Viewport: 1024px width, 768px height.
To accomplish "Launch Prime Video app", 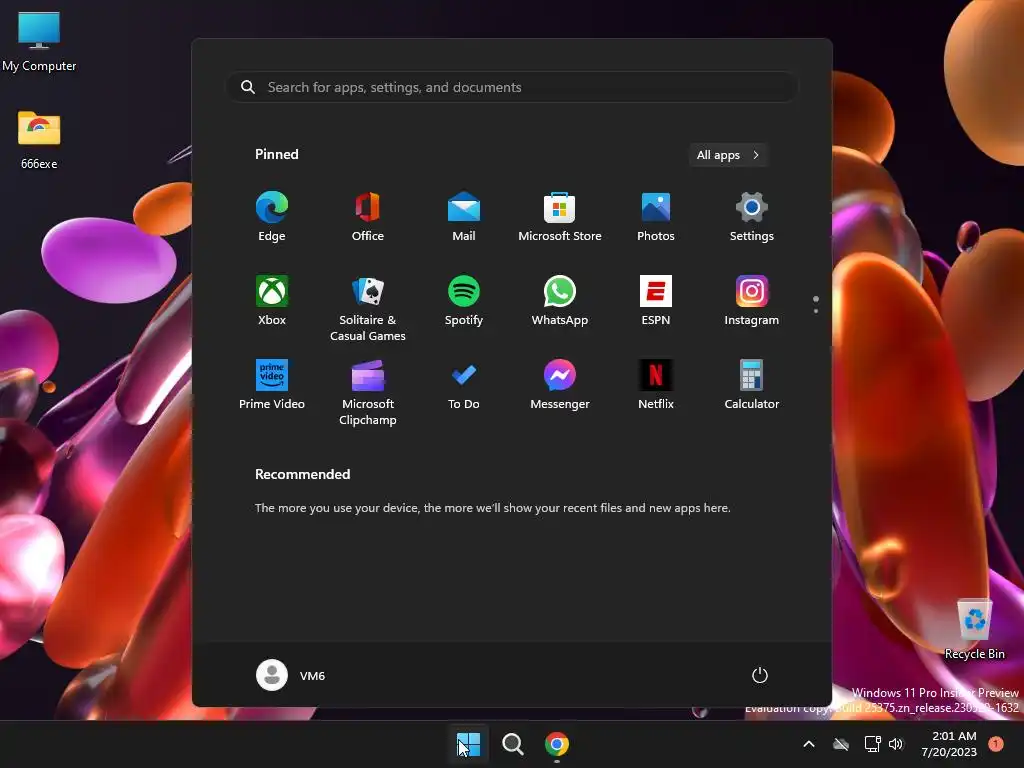I will click(x=272, y=385).
